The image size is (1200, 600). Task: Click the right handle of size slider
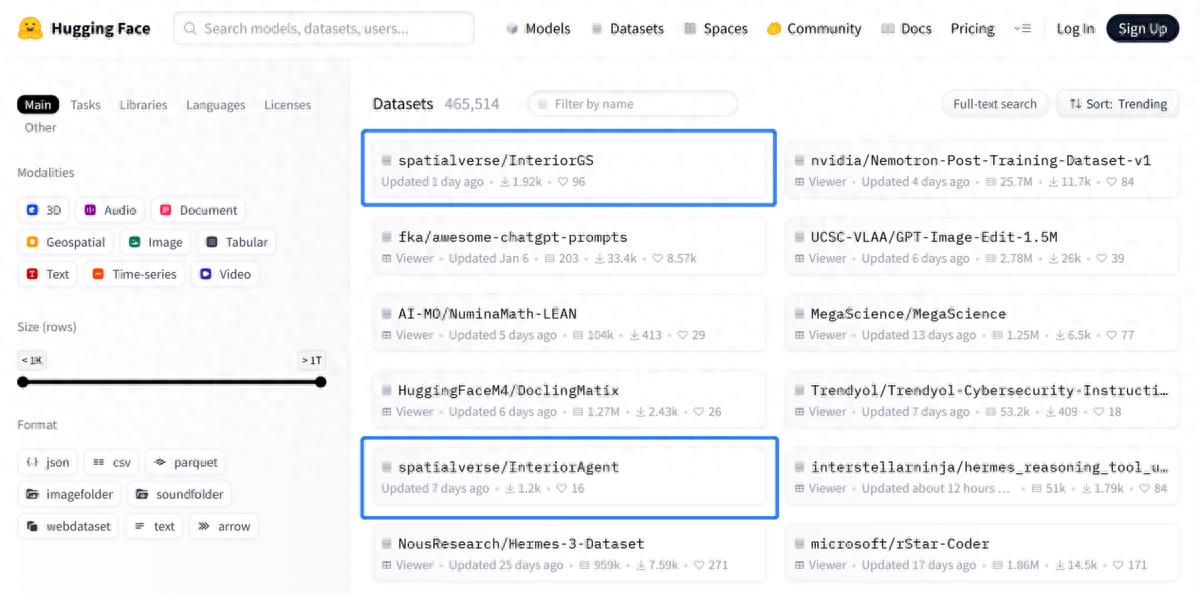(320, 382)
